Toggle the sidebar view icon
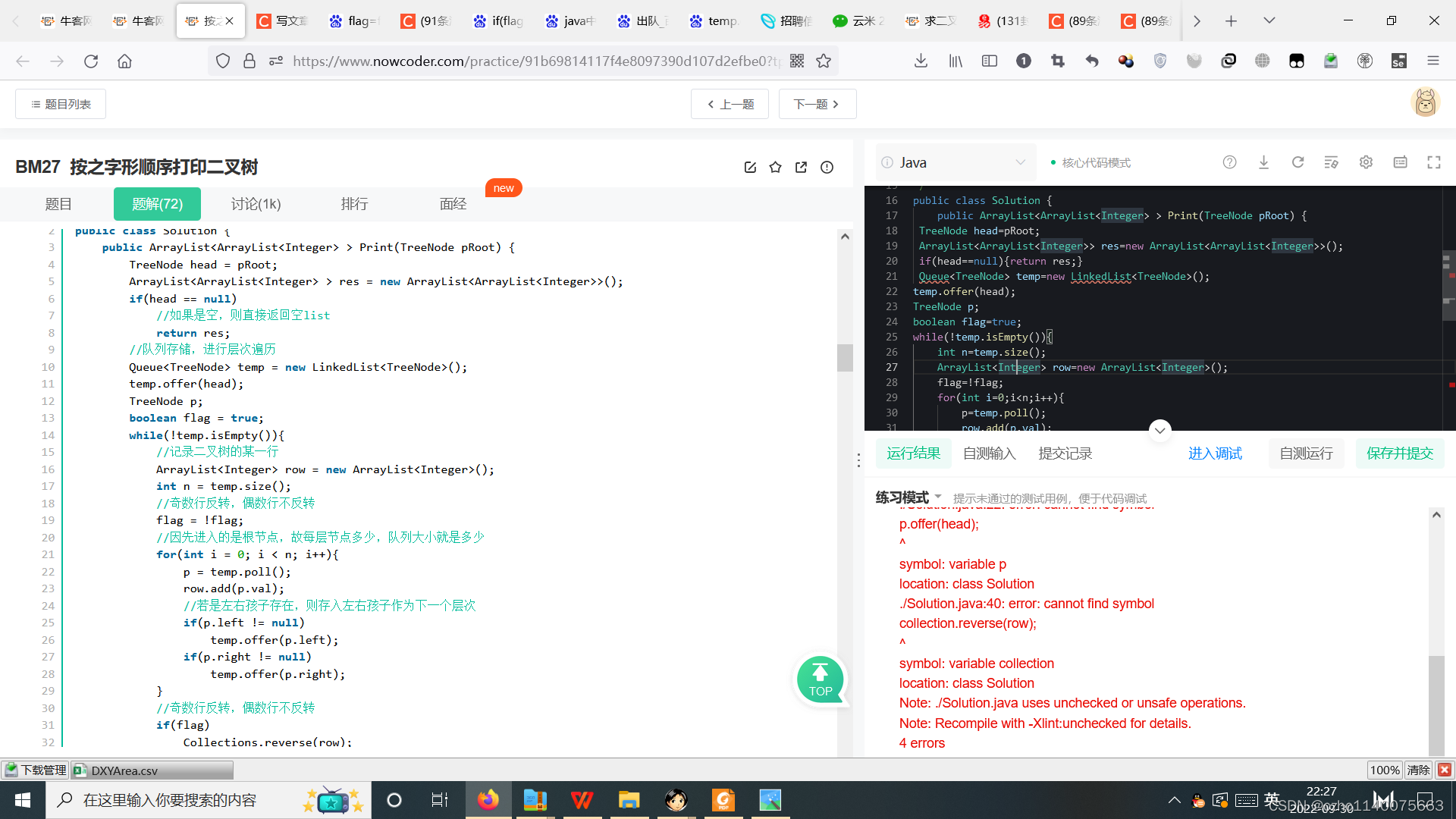This screenshot has height=819, width=1456. coord(990,61)
